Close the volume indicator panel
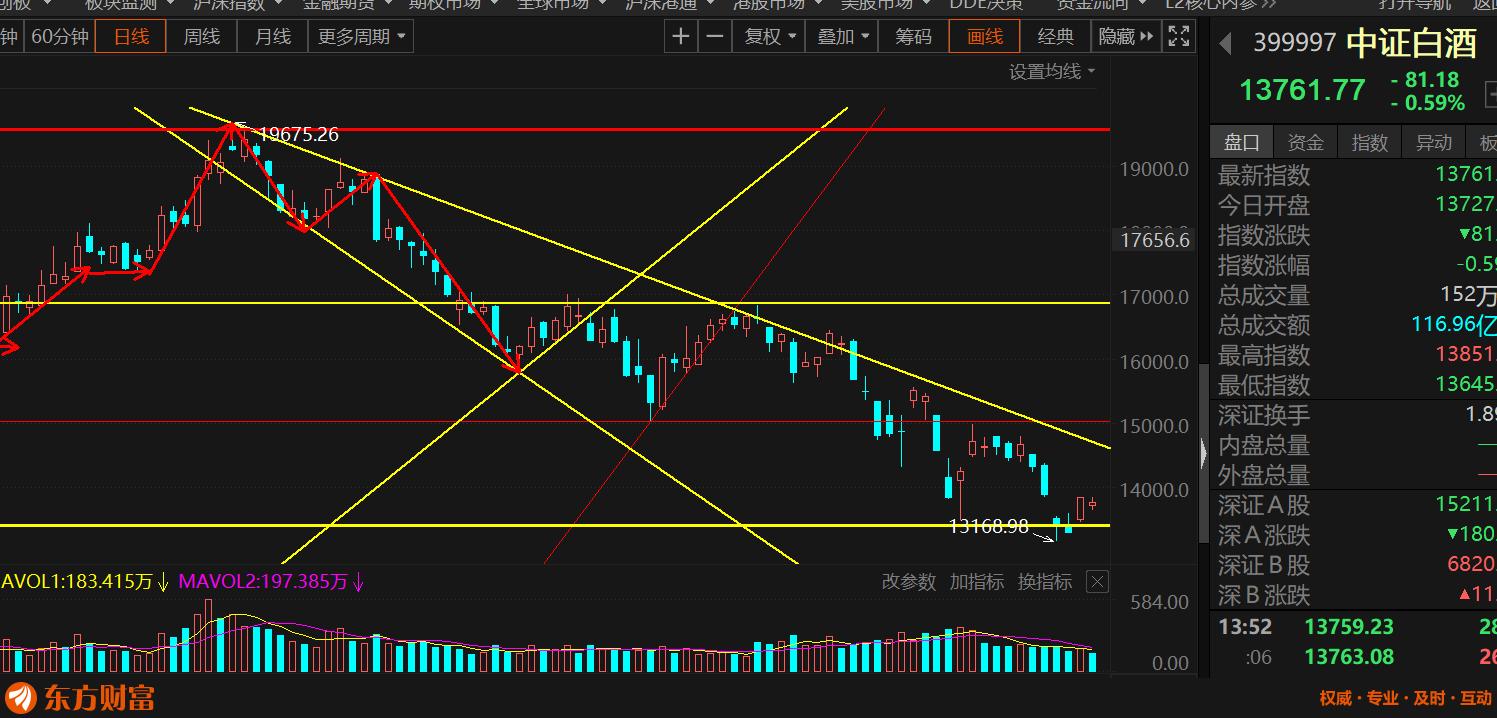Viewport: 1497px width, 718px height. pos(1097,582)
